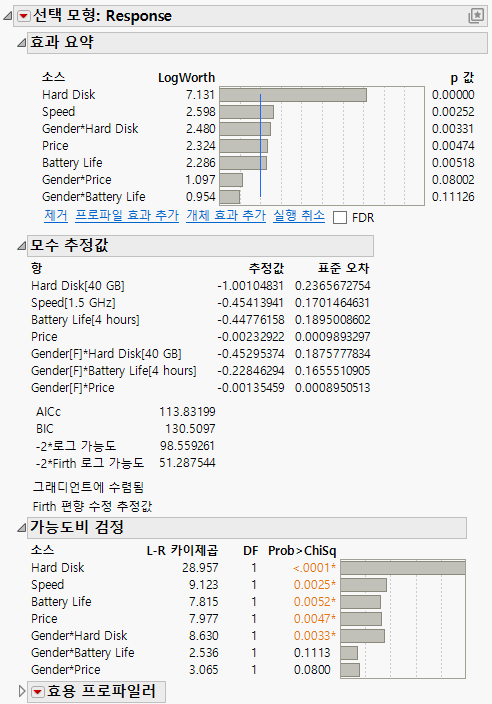Open red triangle menu for 선택 모형: Response
492x704 pixels.
pyautogui.click(x=23, y=17)
